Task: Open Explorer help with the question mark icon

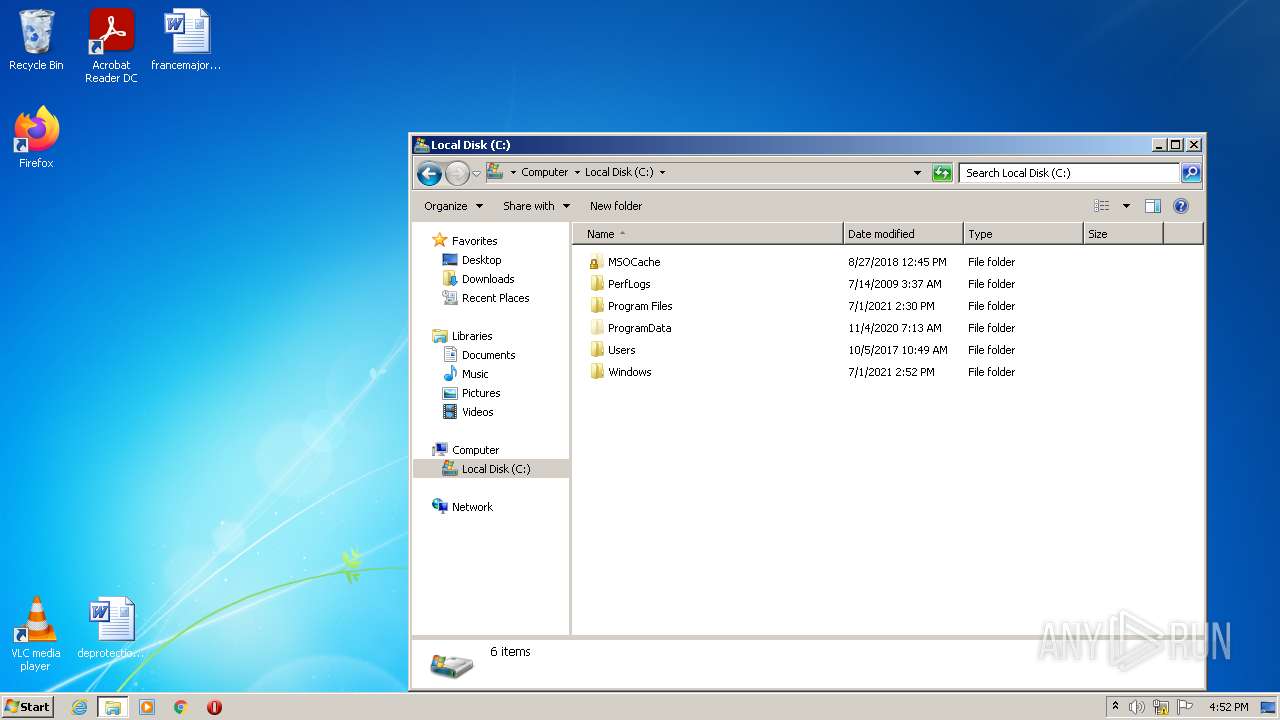Action: [1181, 206]
